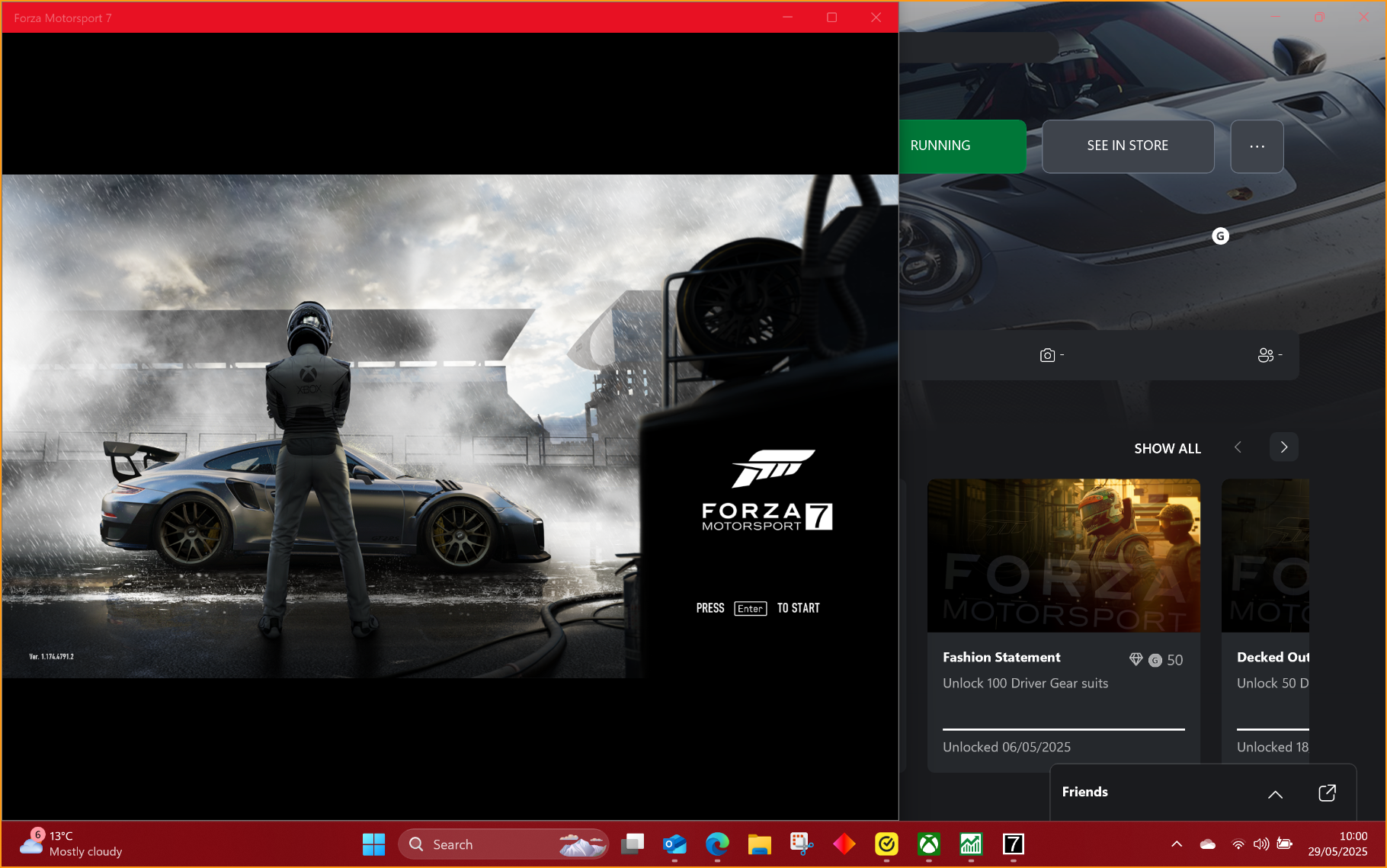Image resolution: width=1387 pixels, height=868 pixels.
Task: Open the weather widget showing 13°C
Action: (71, 844)
